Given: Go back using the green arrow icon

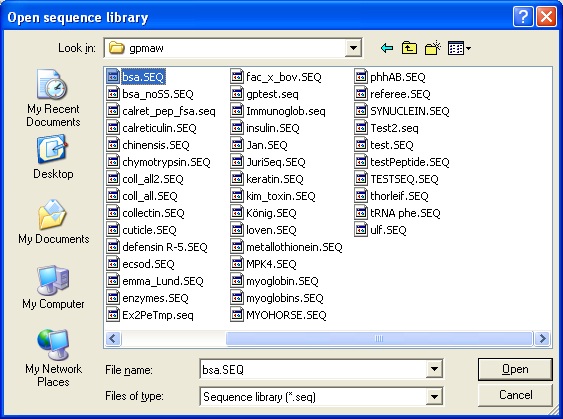Looking at the screenshot, I should pyautogui.click(x=387, y=48).
